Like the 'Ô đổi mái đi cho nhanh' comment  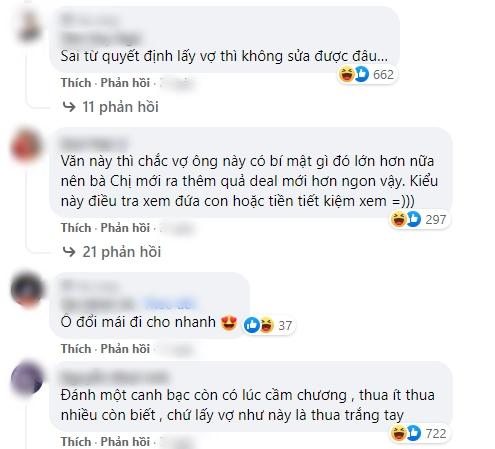click(x=76, y=349)
